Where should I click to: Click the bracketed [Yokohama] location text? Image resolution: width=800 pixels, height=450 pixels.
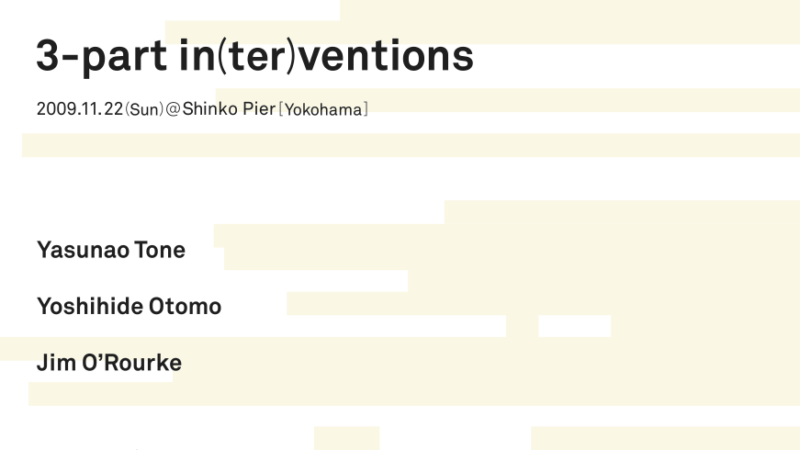pos(323,110)
